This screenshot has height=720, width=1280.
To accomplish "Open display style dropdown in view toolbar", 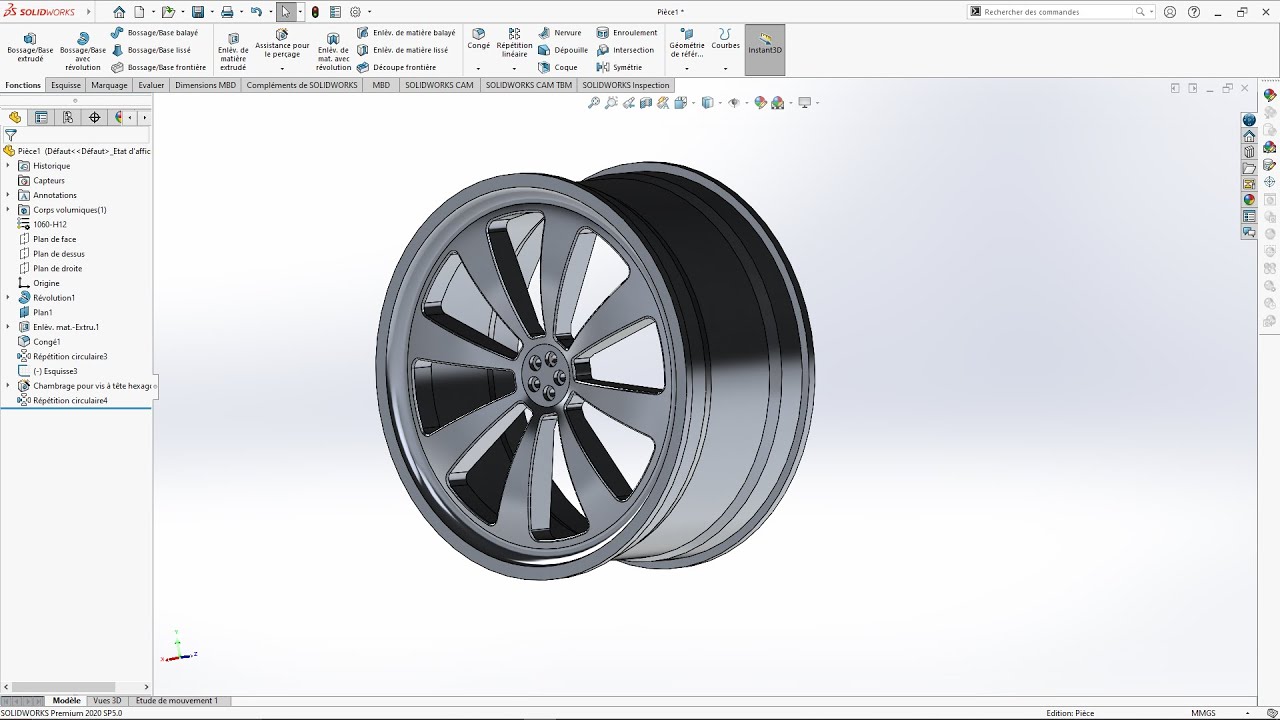I will pos(718,103).
